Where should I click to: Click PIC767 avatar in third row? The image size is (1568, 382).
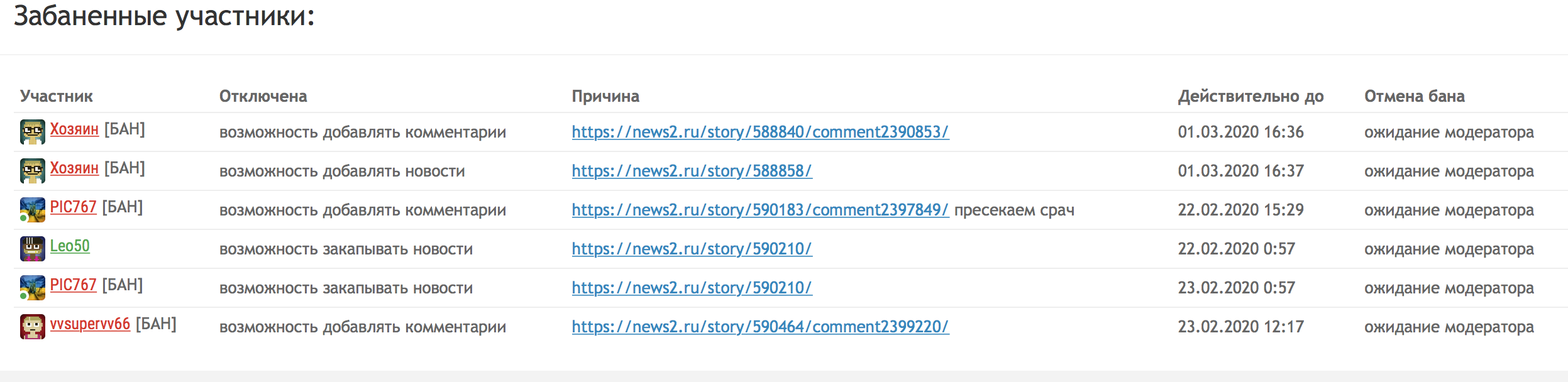[33, 210]
